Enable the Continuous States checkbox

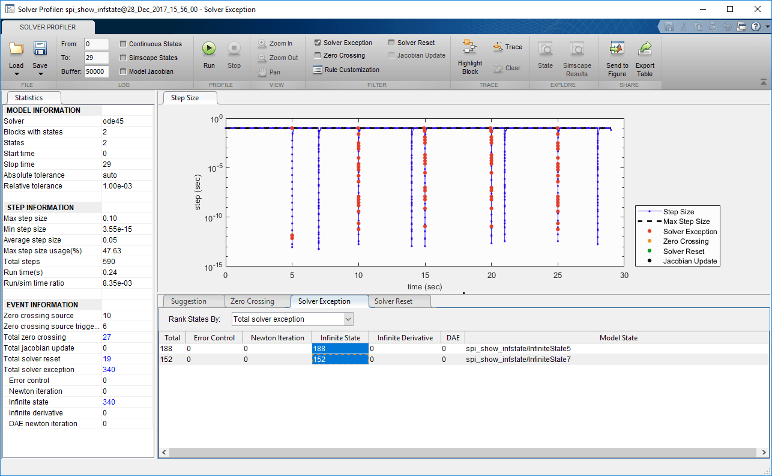tap(123, 44)
